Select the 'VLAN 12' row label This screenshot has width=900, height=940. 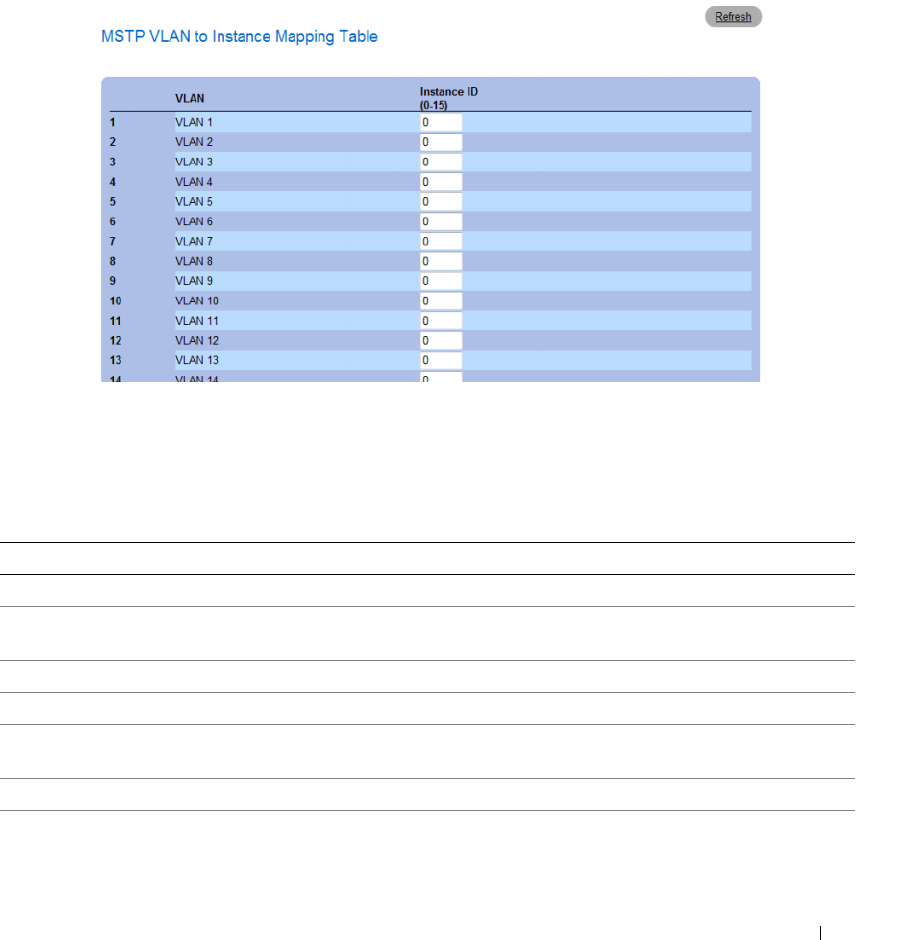pos(197,341)
